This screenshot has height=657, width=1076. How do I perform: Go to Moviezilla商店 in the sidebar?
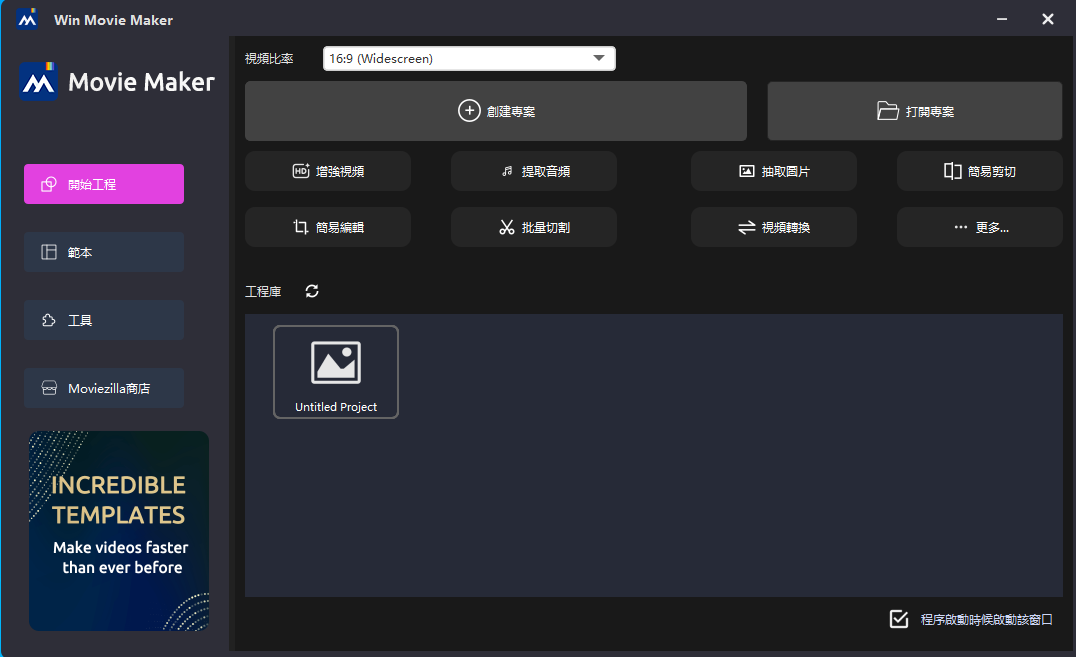(104, 388)
